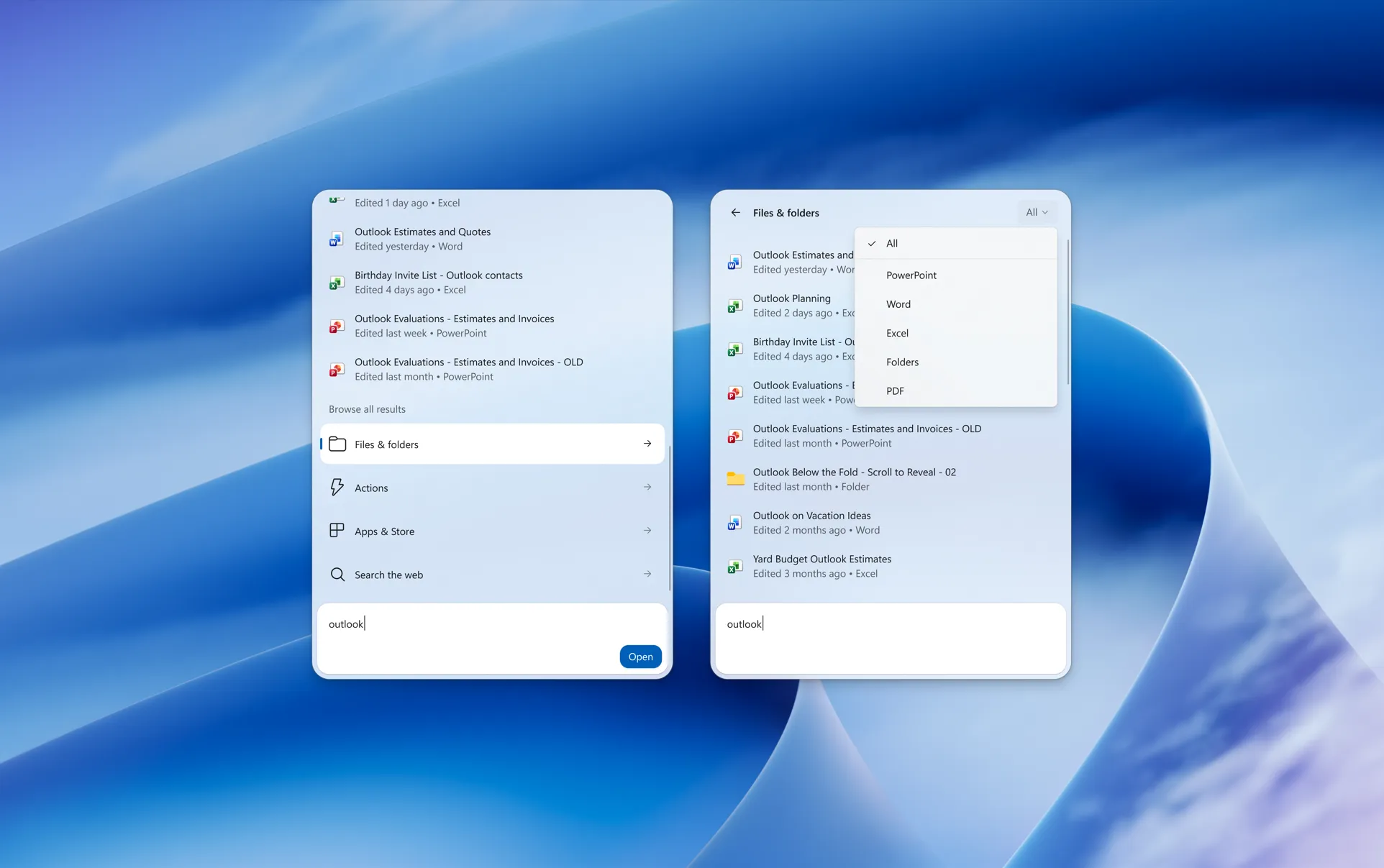
Task: Click the arrow at right of Actions row
Action: pyautogui.click(x=647, y=487)
